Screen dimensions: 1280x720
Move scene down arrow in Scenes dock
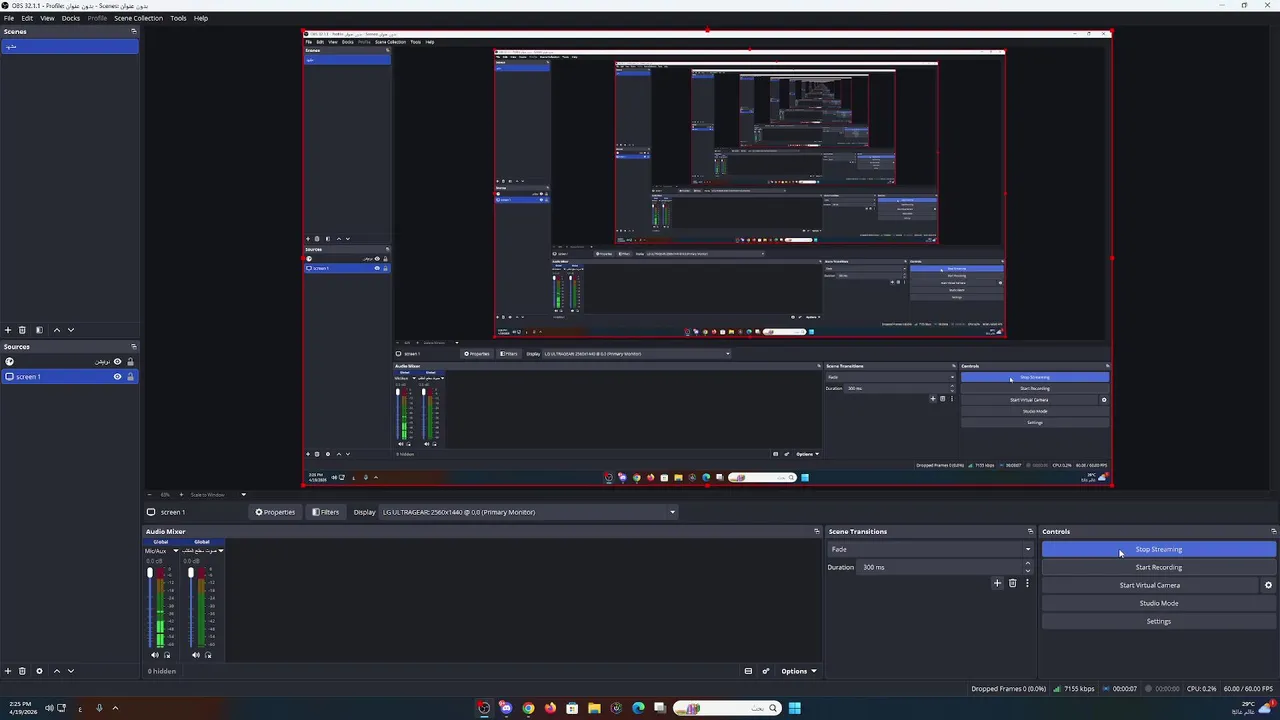click(x=70, y=330)
